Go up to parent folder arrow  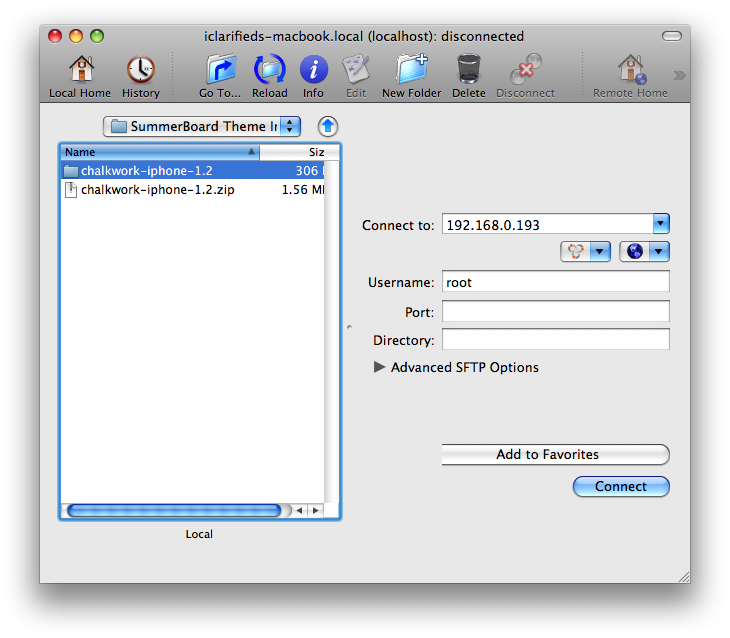(x=328, y=127)
